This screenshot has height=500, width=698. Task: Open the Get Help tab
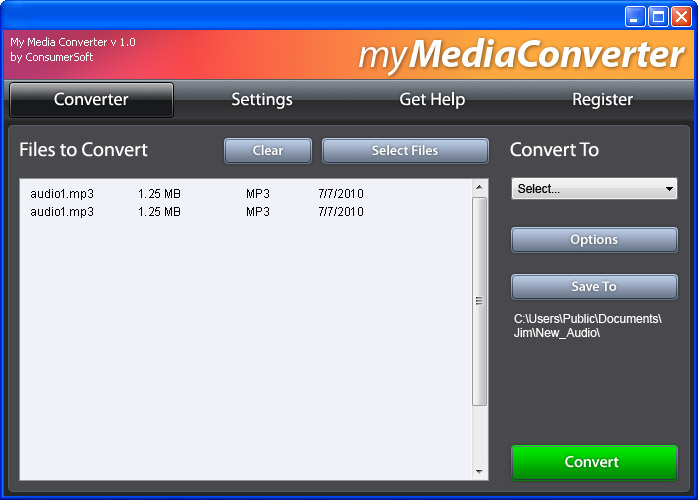(x=432, y=100)
